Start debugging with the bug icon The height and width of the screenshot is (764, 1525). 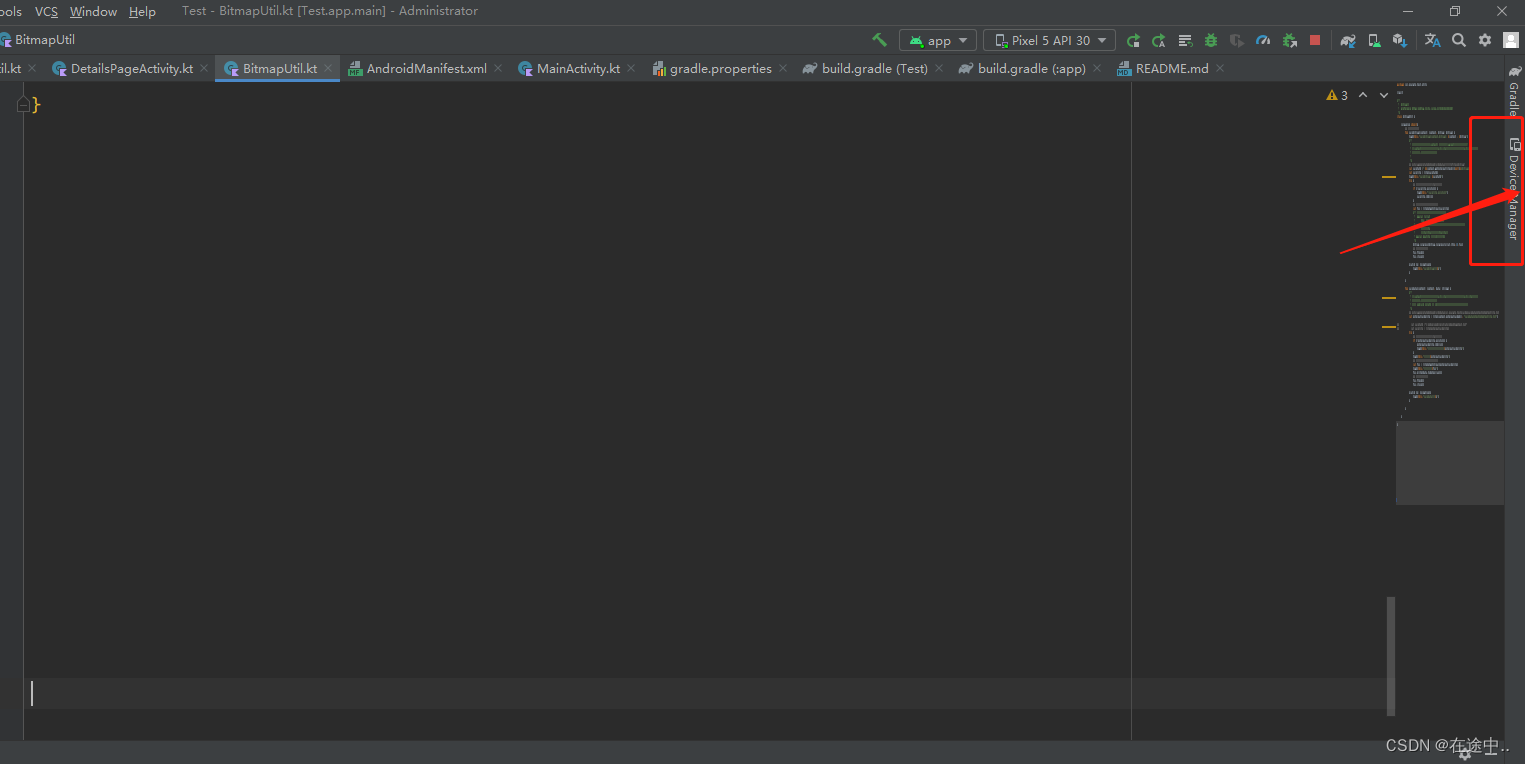coord(1210,40)
